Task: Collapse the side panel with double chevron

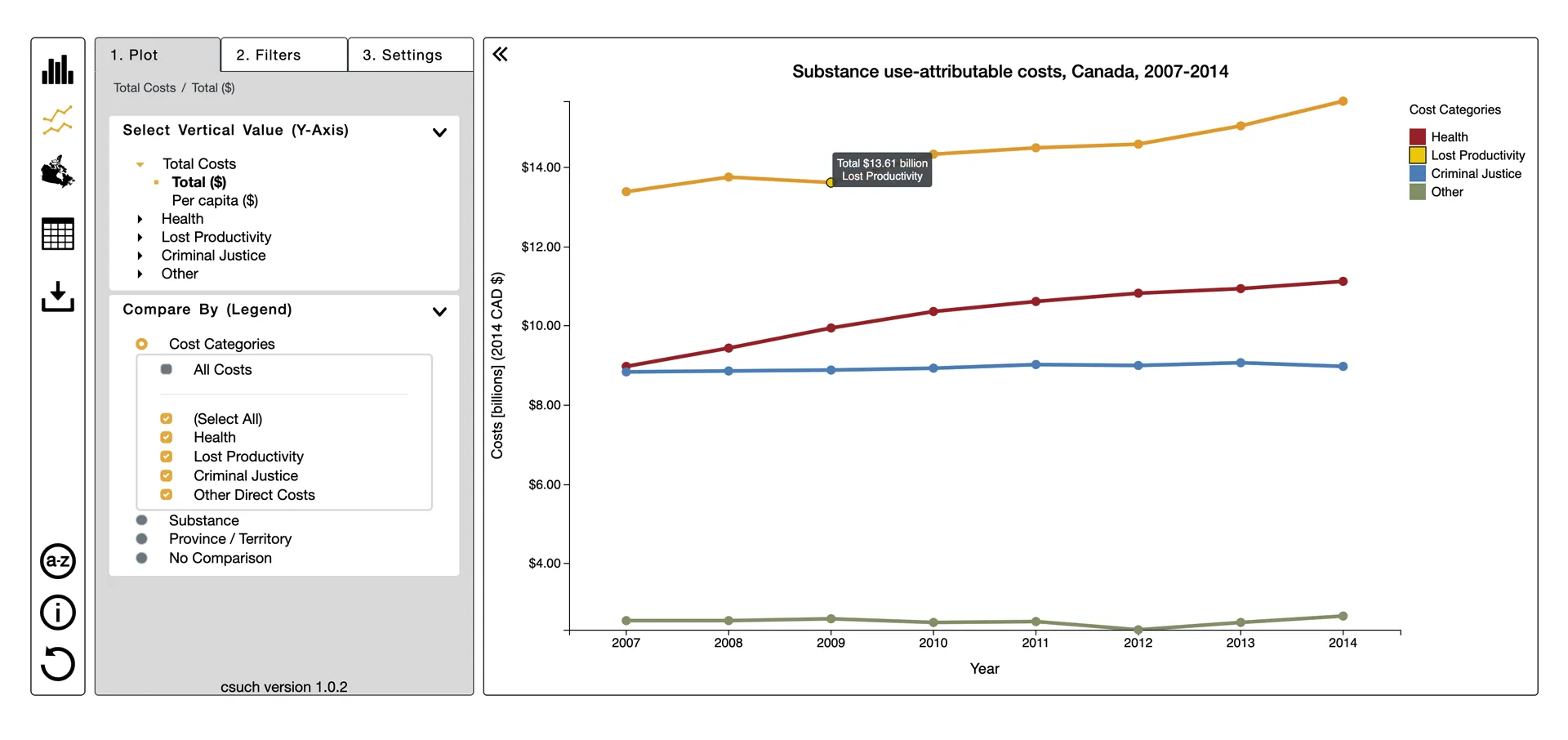Action: click(x=501, y=55)
